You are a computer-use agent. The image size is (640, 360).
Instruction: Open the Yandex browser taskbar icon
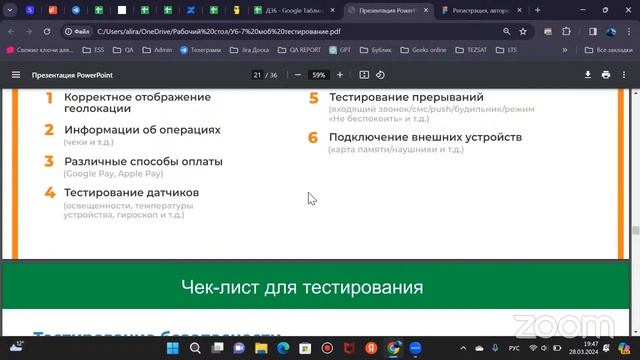[371, 348]
